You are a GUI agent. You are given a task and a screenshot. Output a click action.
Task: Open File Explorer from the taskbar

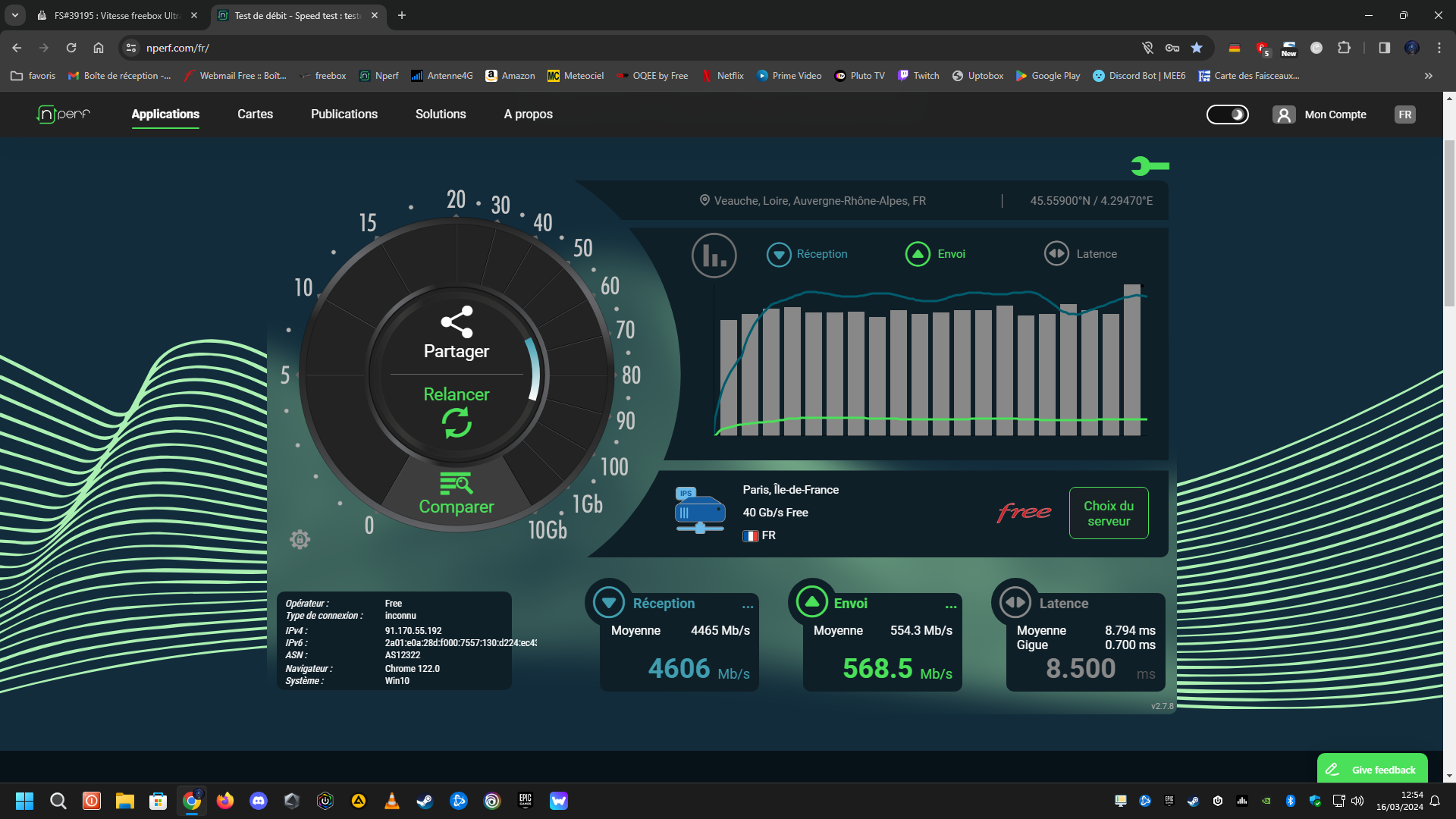tap(125, 801)
